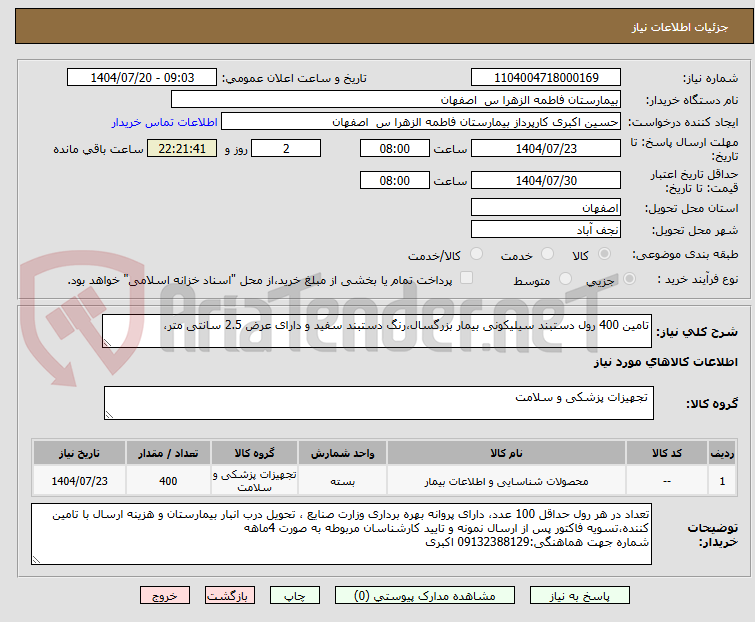Select the متوسط purchase type radio
Viewport: 755px width, 622px height.
(x=565, y=279)
